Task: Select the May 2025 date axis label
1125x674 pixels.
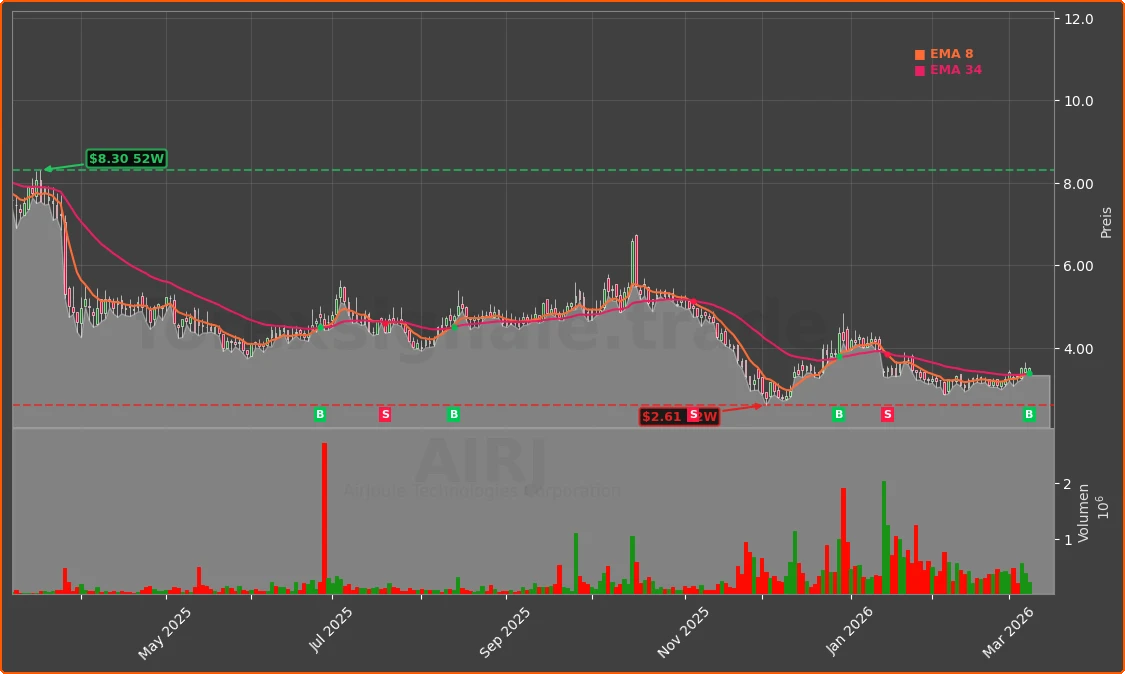Action: pyautogui.click(x=163, y=629)
